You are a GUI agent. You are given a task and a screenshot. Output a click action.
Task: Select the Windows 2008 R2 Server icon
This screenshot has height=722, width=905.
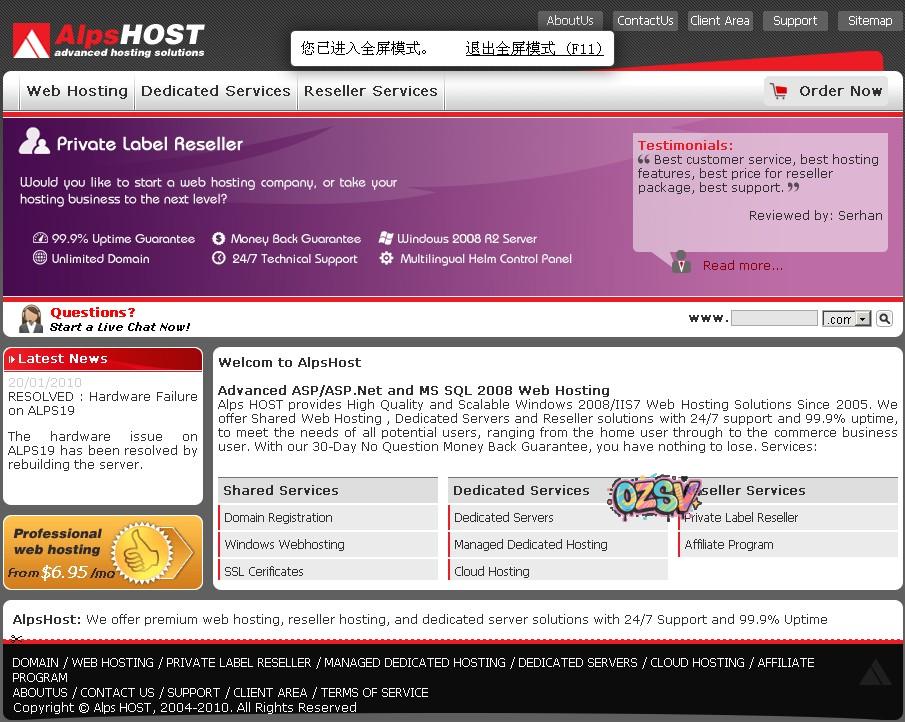tap(385, 238)
